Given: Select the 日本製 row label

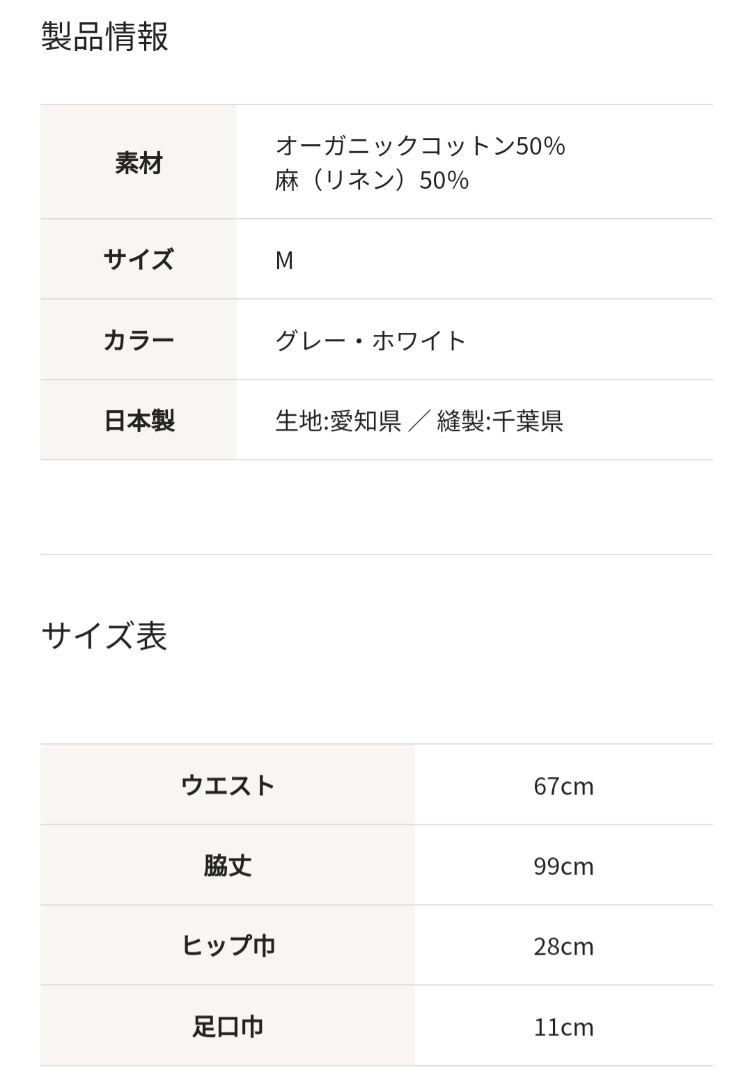Looking at the screenshot, I should tap(139, 420).
